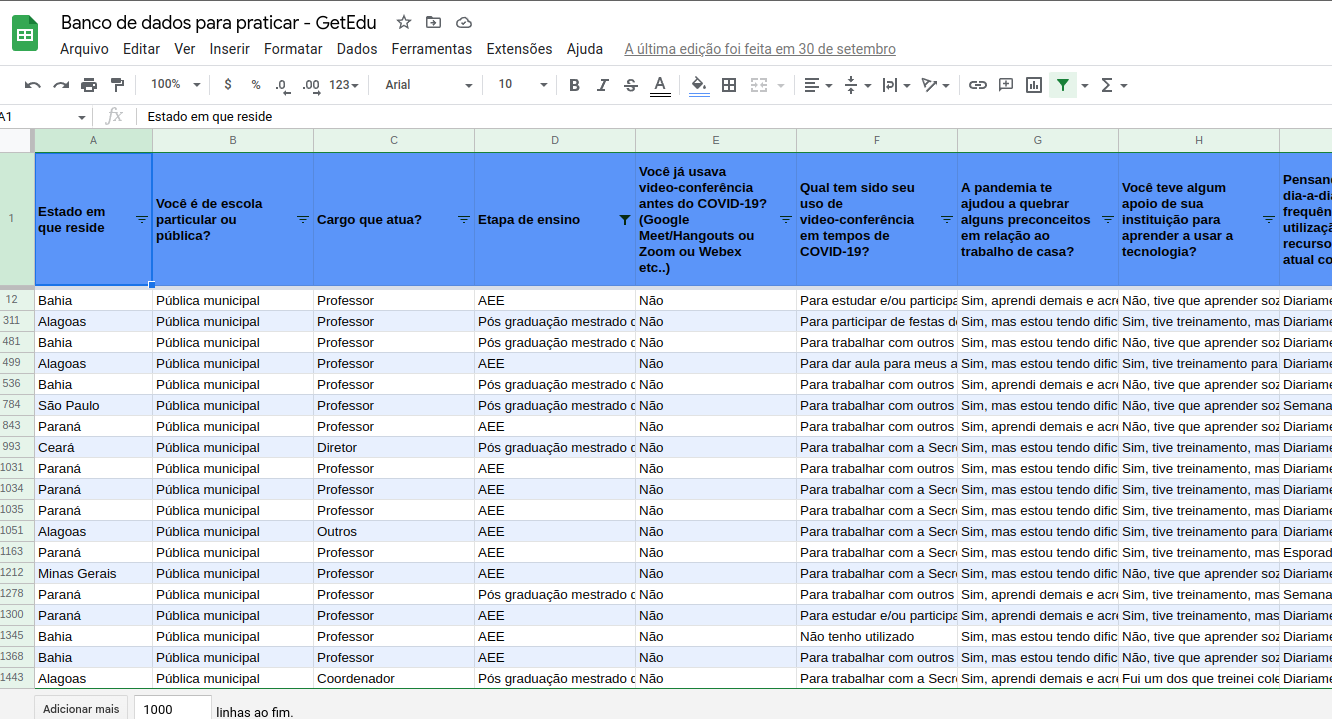Open the zoom 100% dropdown

point(175,85)
